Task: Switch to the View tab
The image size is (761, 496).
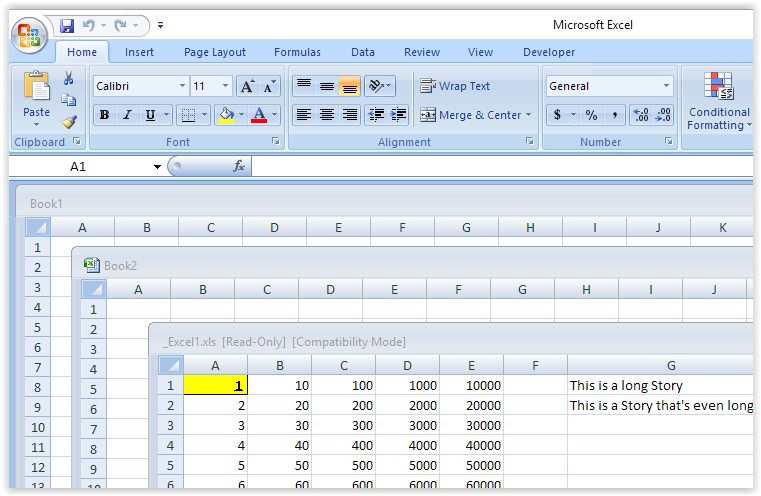Action: point(480,52)
